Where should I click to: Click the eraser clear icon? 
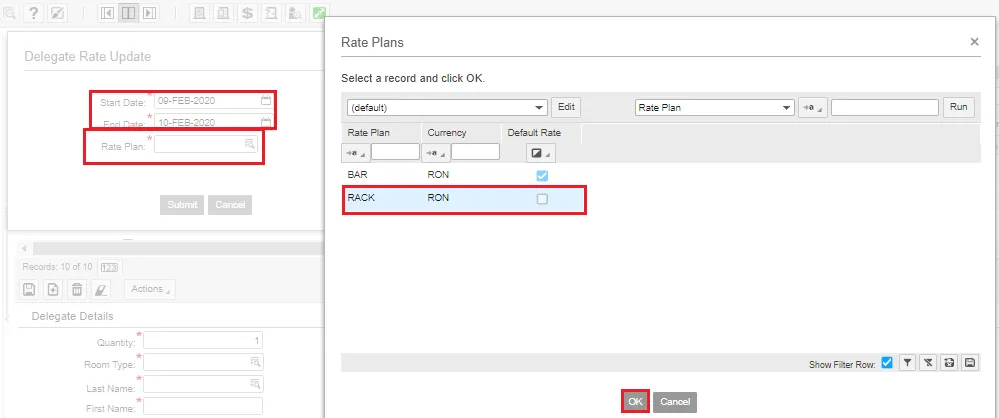tap(101, 289)
